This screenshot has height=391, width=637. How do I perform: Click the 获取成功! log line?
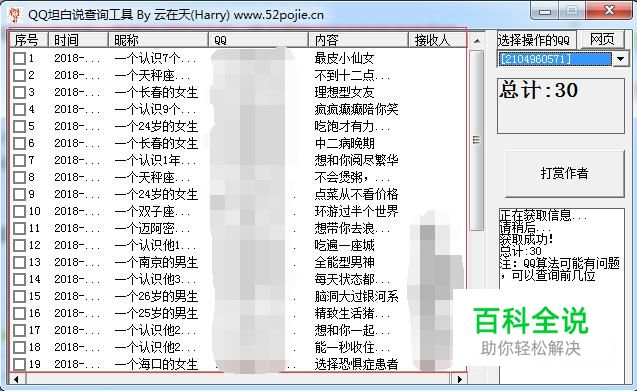(x=527, y=239)
